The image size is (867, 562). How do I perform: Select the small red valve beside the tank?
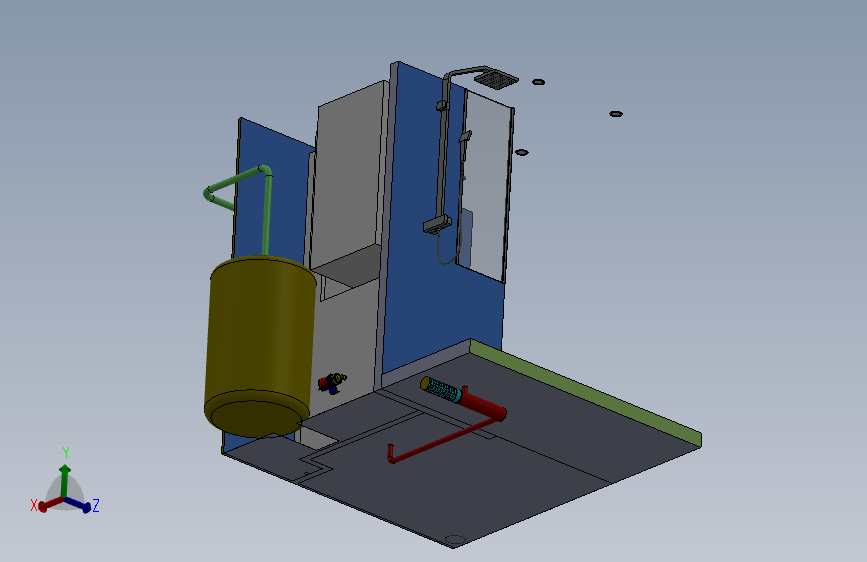click(x=331, y=382)
